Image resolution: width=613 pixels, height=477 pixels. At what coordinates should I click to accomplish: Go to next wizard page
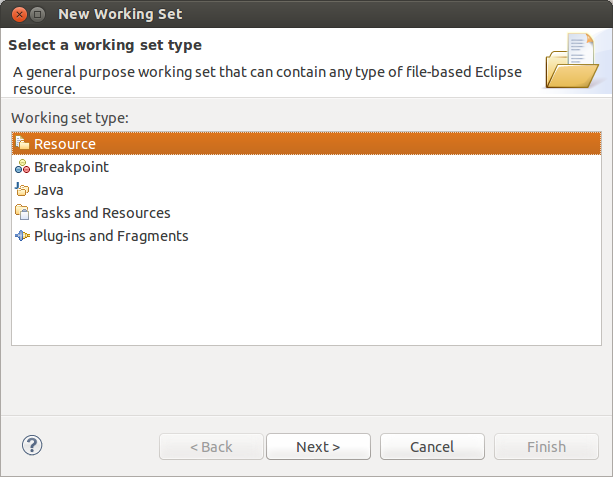pos(318,447)
